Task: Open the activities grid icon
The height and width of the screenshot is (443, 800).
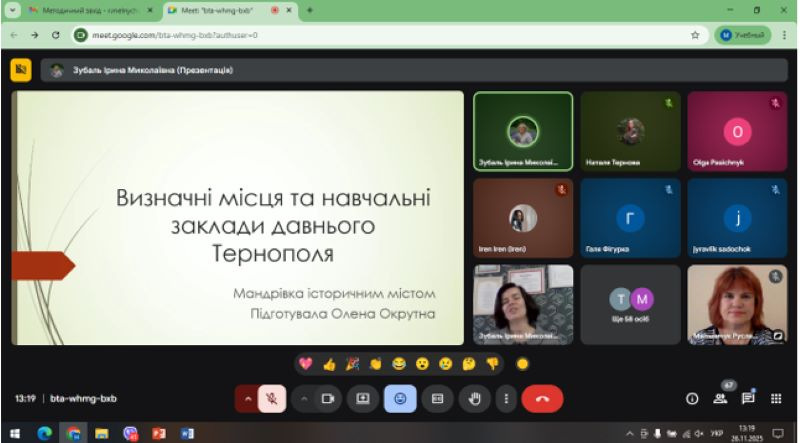Action: [x=776, y=398]
